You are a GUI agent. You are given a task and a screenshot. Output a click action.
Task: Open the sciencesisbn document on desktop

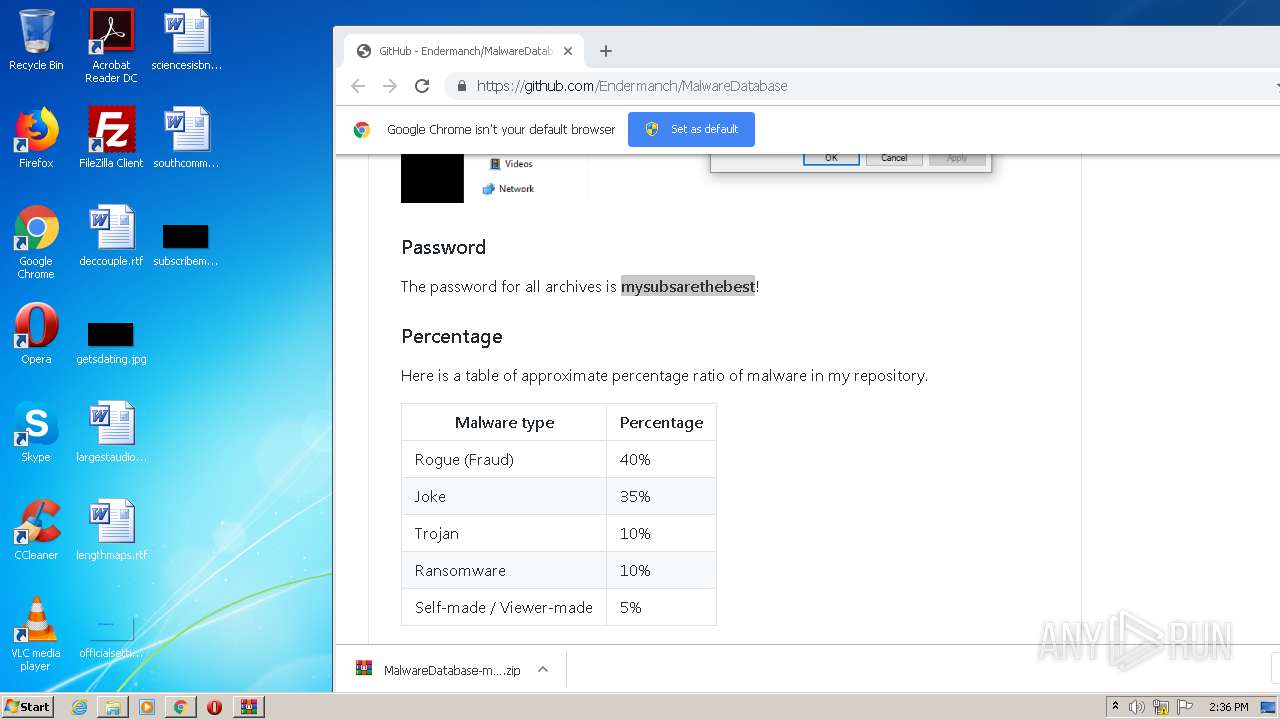coord(186,41)
